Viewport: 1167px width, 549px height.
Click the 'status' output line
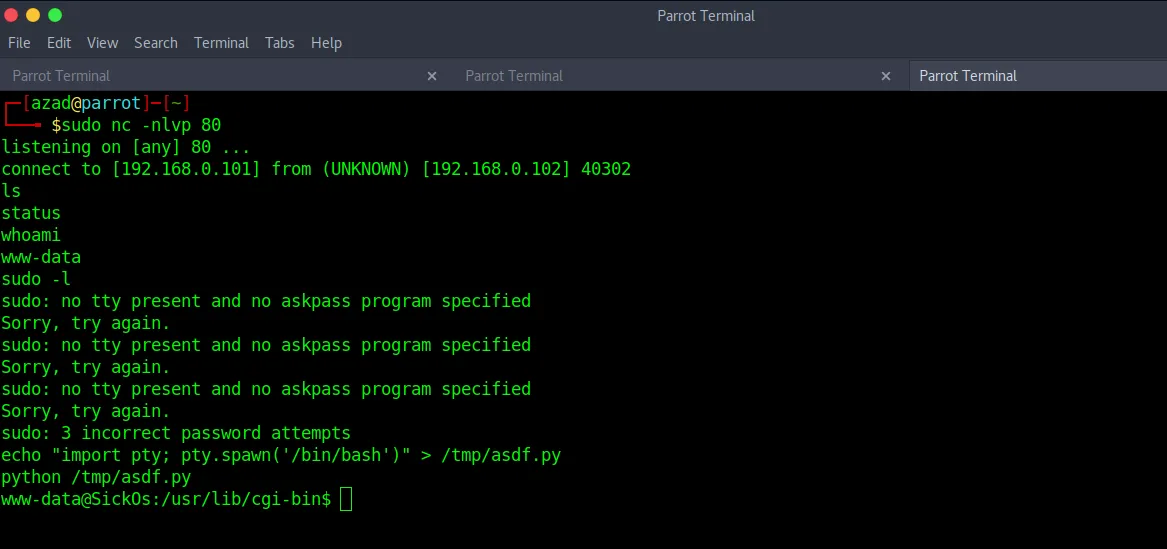pos(31,214)
